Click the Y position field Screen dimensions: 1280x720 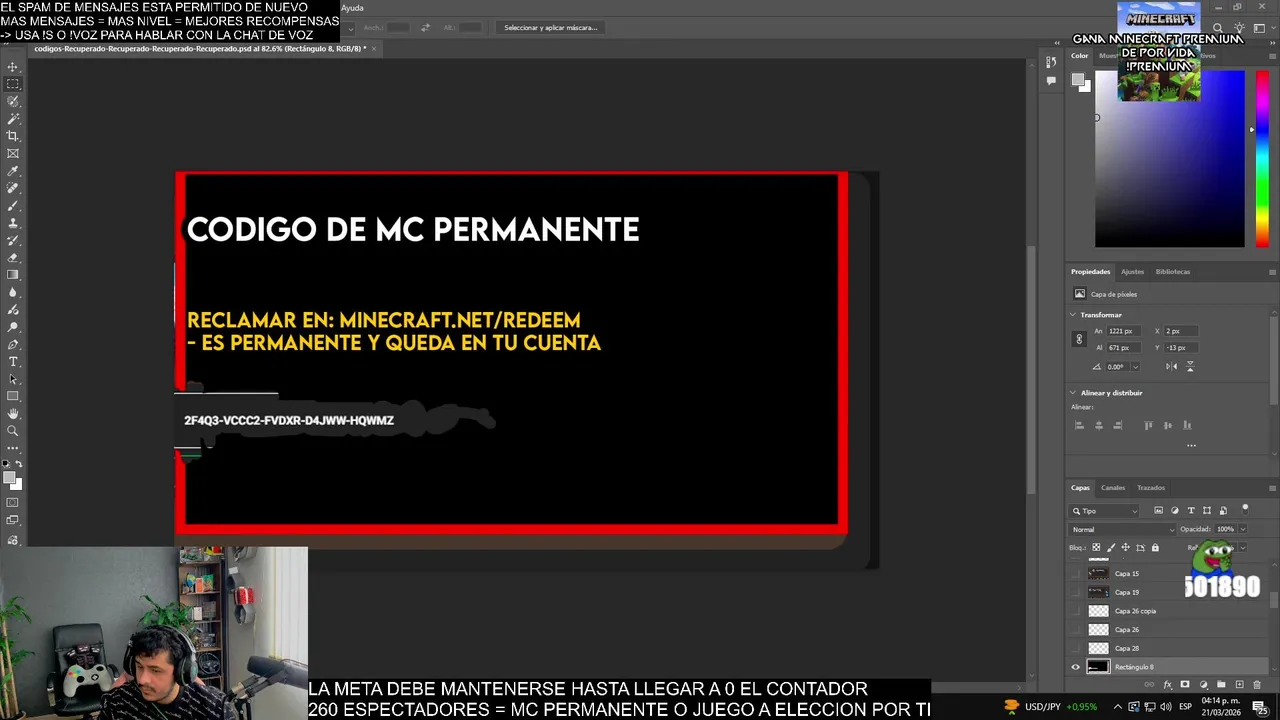[1180, 348]
